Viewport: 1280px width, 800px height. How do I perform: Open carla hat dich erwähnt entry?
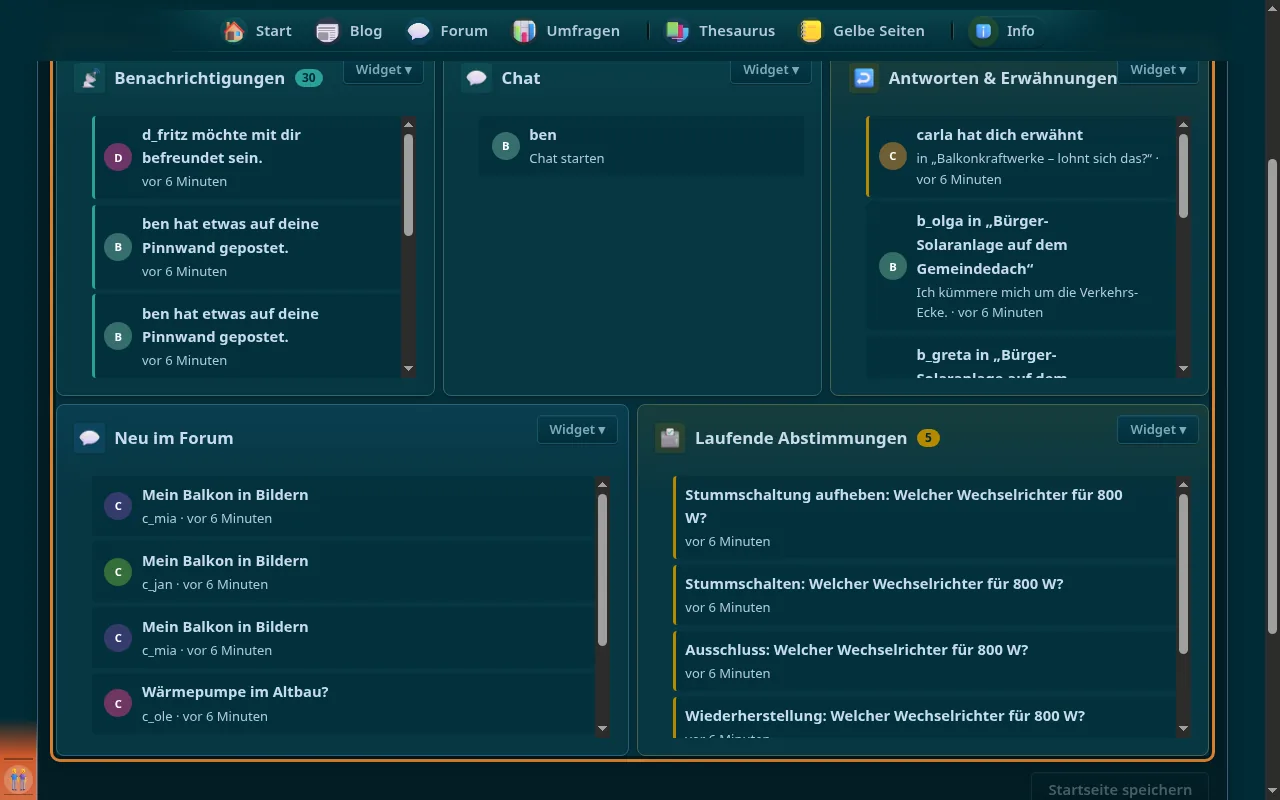(1020, 156)
